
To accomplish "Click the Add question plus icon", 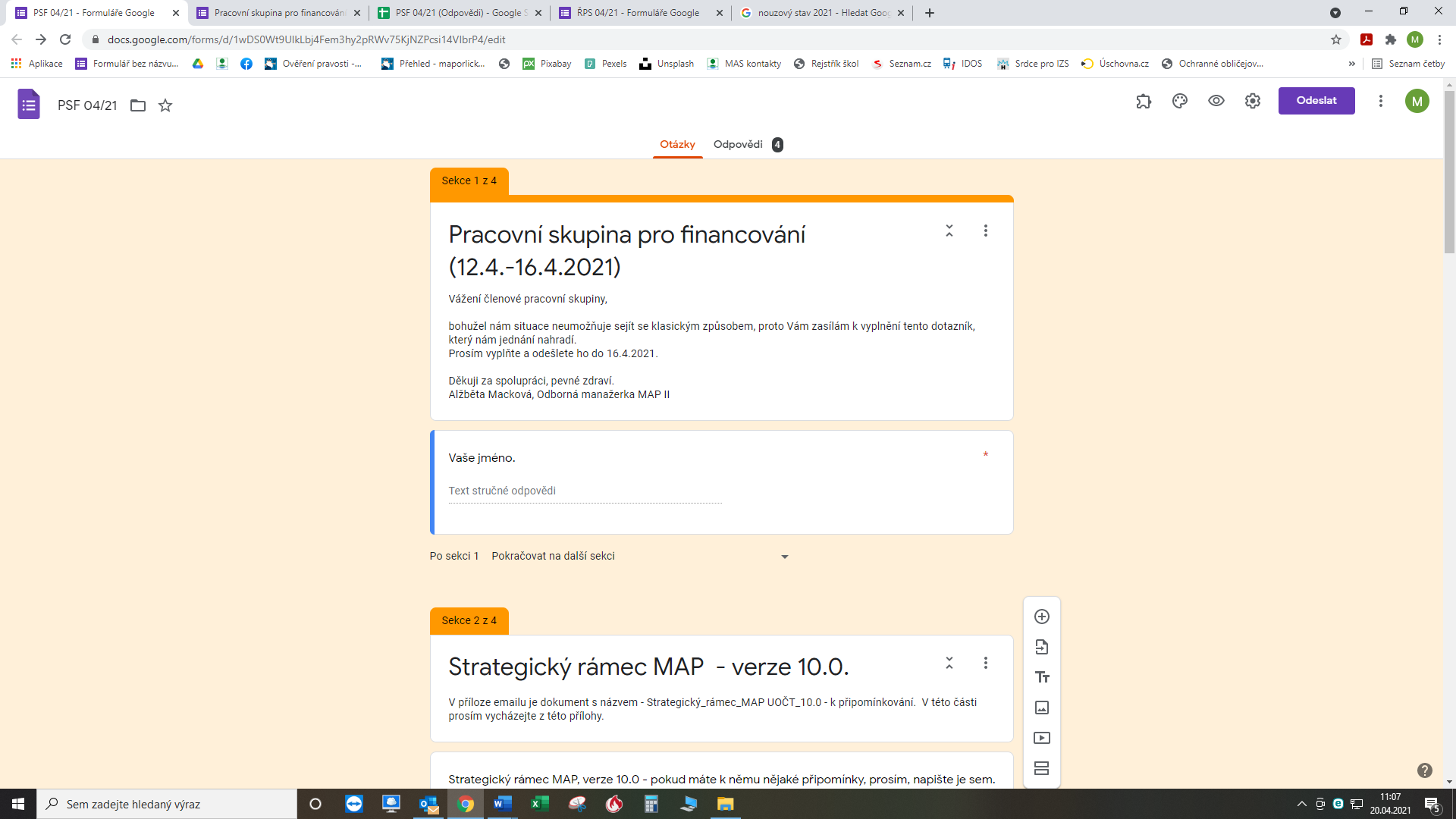I will coord(1042,617).
